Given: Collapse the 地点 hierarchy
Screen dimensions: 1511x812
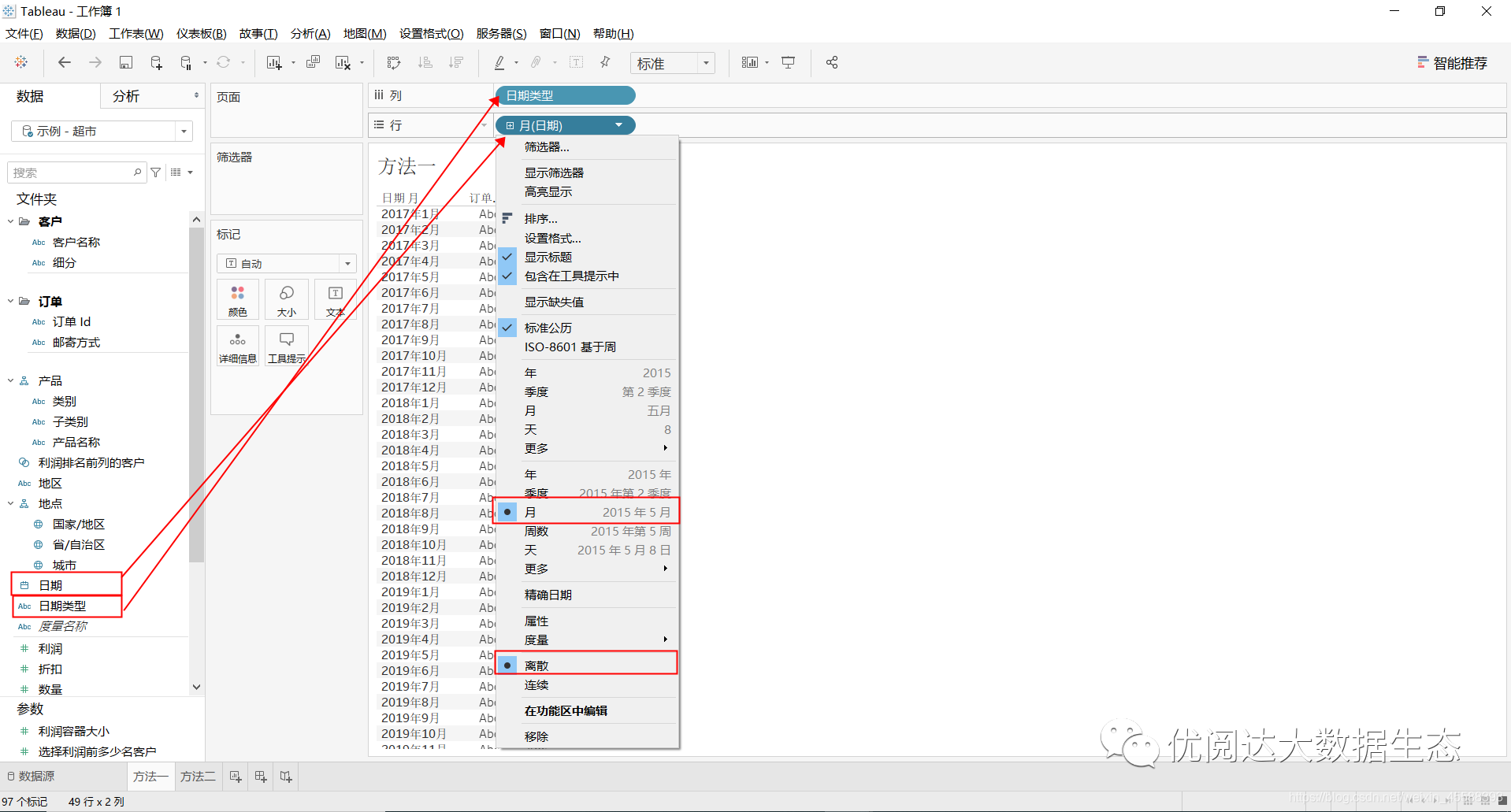Looking at the screenshot, I should pos(10,503).
